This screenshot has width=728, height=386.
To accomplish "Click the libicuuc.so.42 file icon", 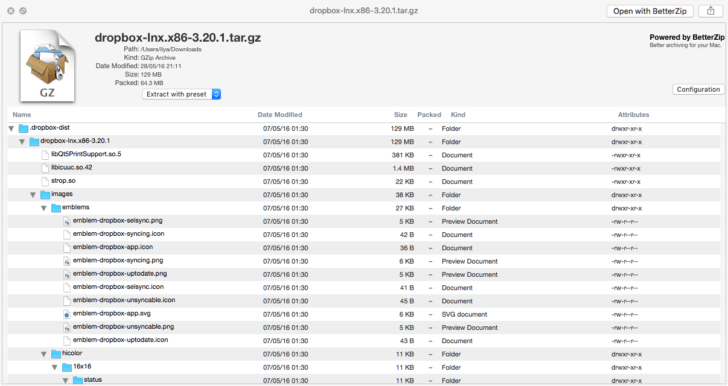I will click(45, 168).
